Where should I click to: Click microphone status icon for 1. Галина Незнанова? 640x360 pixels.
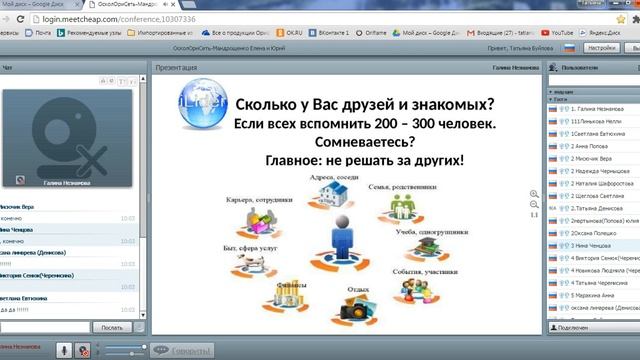tap(562, 109)
